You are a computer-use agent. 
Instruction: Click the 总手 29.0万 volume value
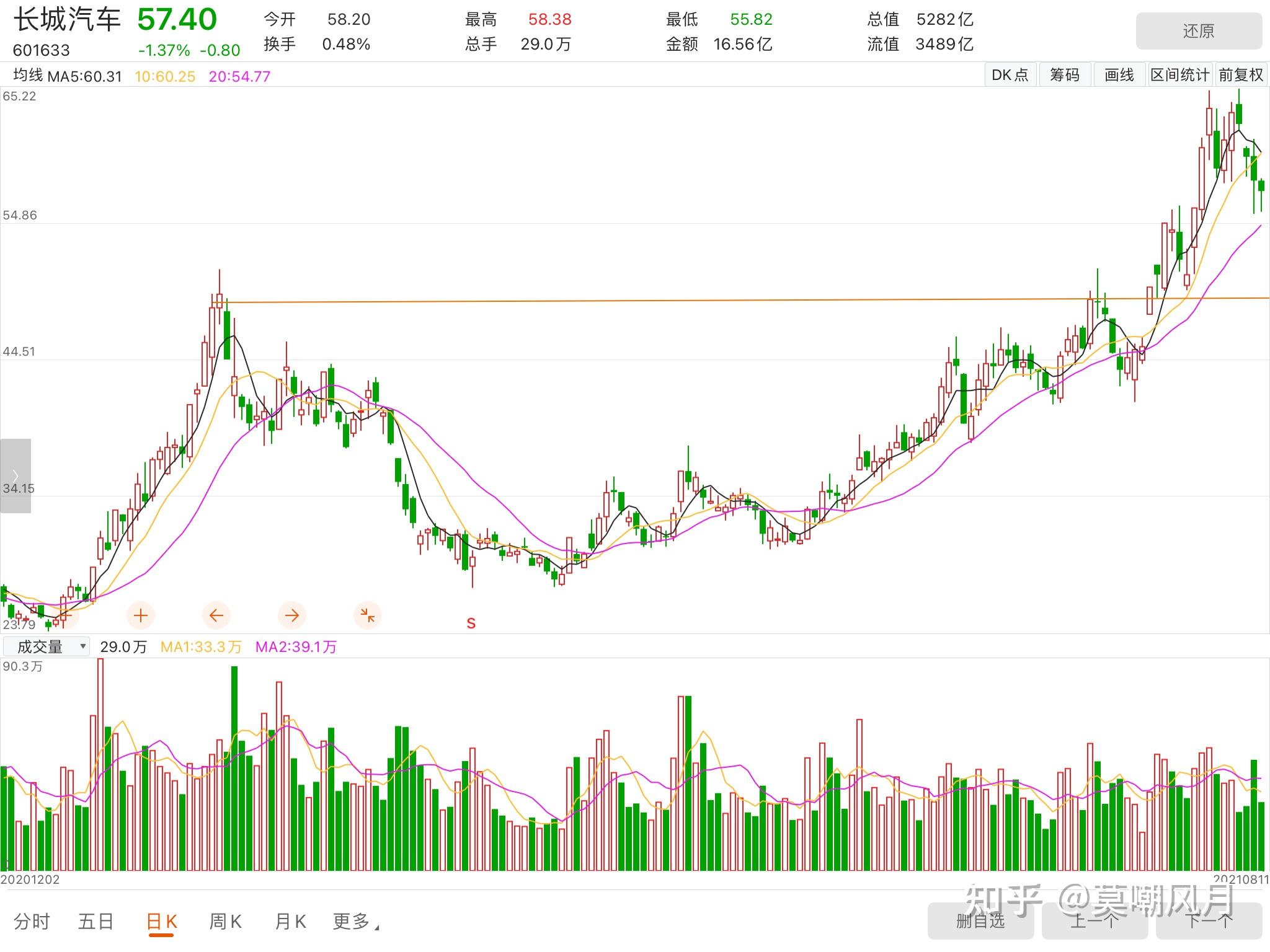(546, 44)
